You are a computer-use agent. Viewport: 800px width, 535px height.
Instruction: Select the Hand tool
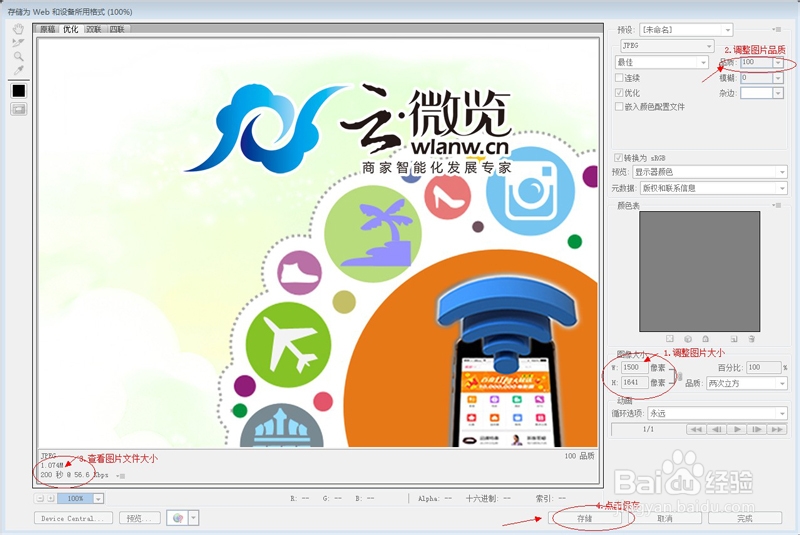pos(18,29)
